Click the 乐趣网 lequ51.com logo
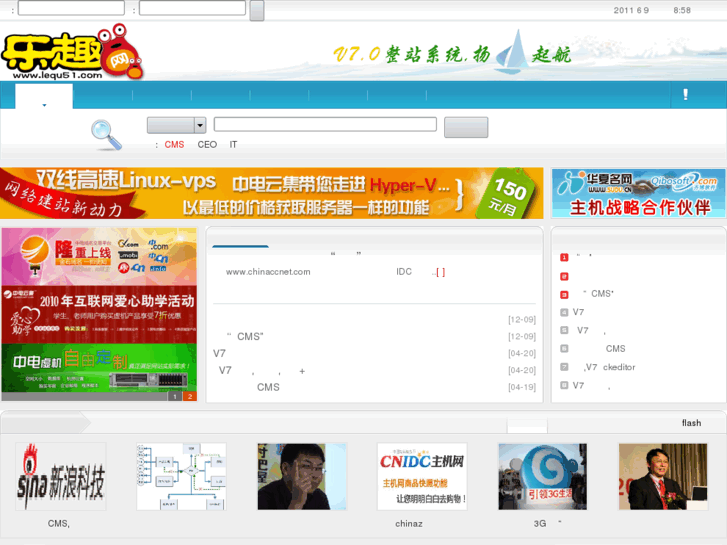727x545 pixels. pos(72,52)
